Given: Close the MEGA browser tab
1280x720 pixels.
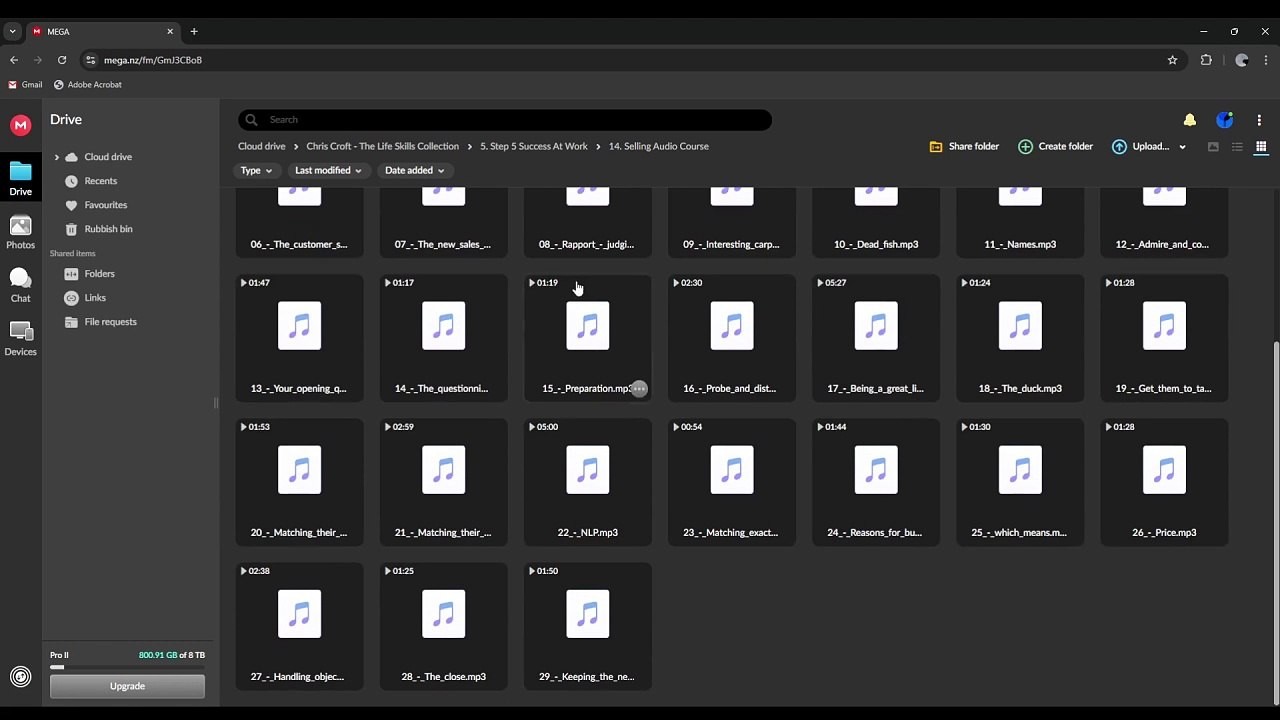Looking at the screenshot, I should [x=170, y=32].
